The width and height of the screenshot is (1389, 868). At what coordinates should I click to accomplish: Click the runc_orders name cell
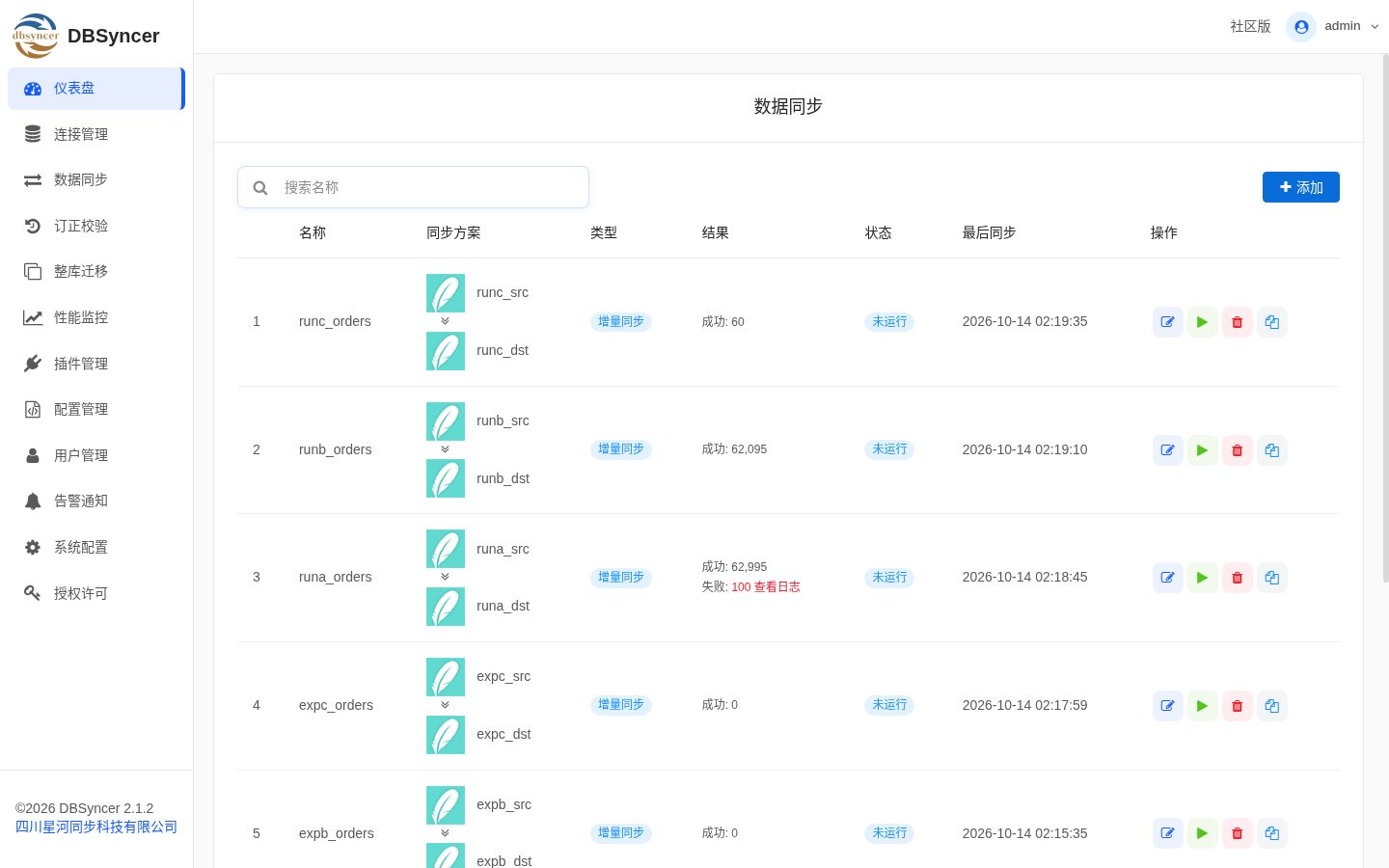pyautogui.click(x=335, y=321)
